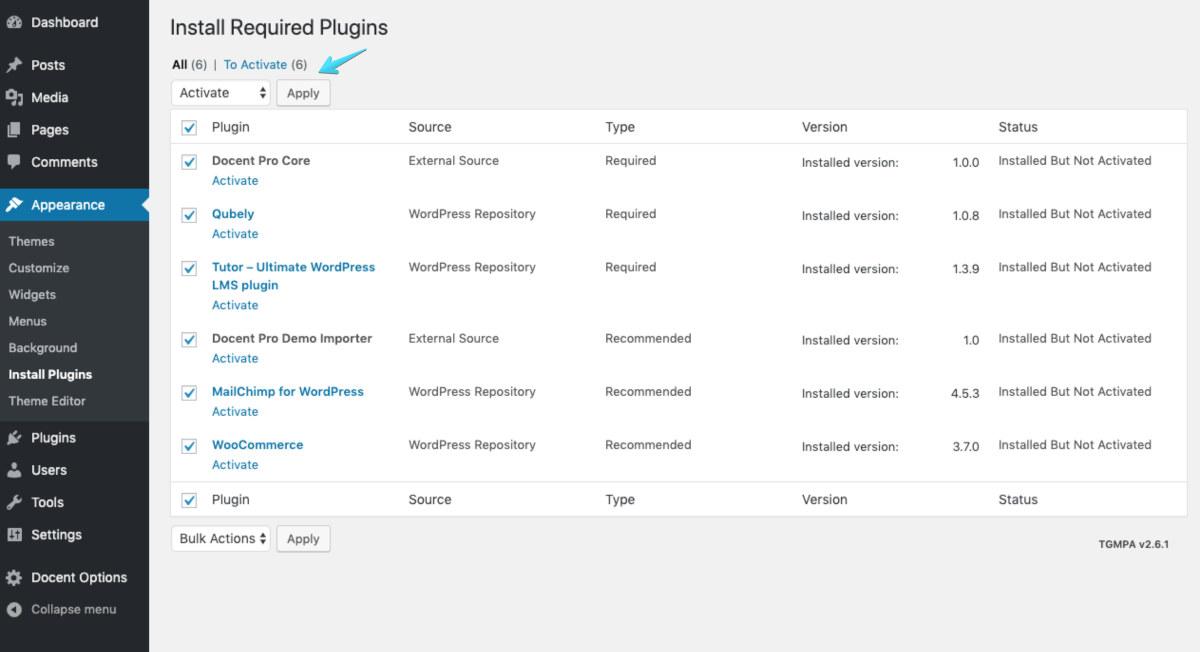Click WooCommerce installed version 3.7.0
The height and width of the screenshot is (652, 1200).
(x=965, y=447)
